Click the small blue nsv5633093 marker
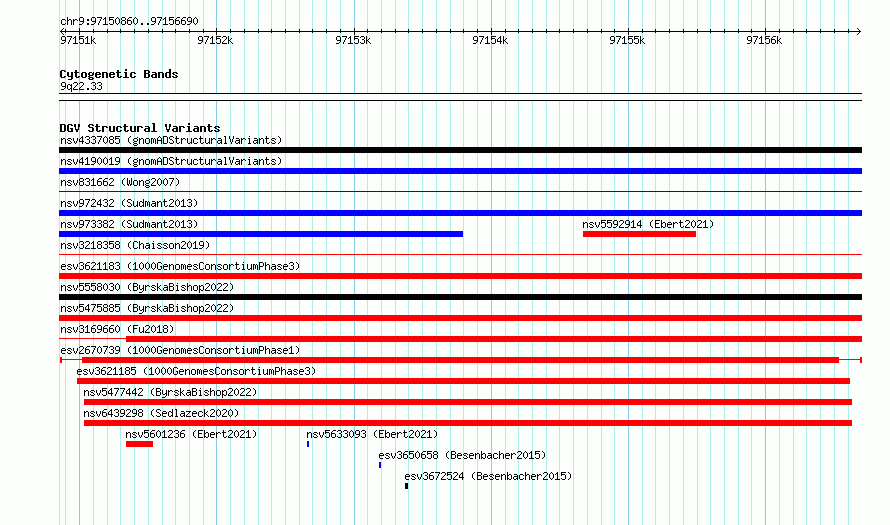890x525 pixels. coord(308,444)
